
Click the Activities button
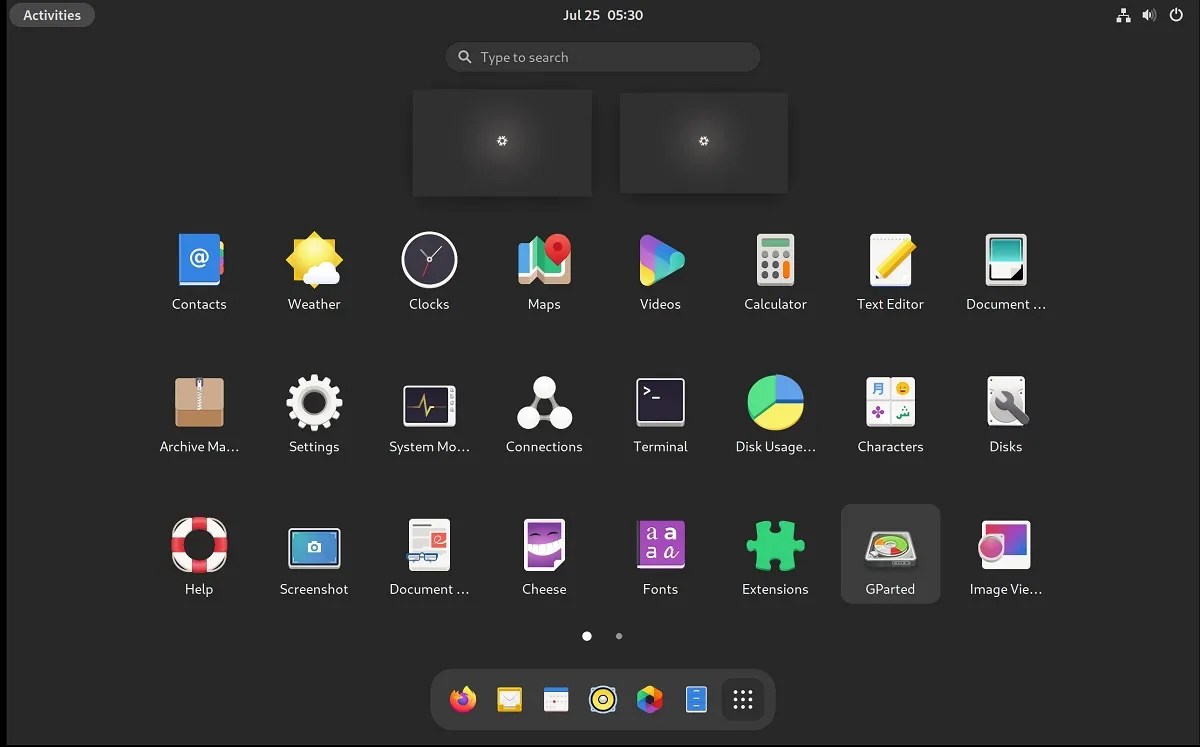click(x=52, y=15)
